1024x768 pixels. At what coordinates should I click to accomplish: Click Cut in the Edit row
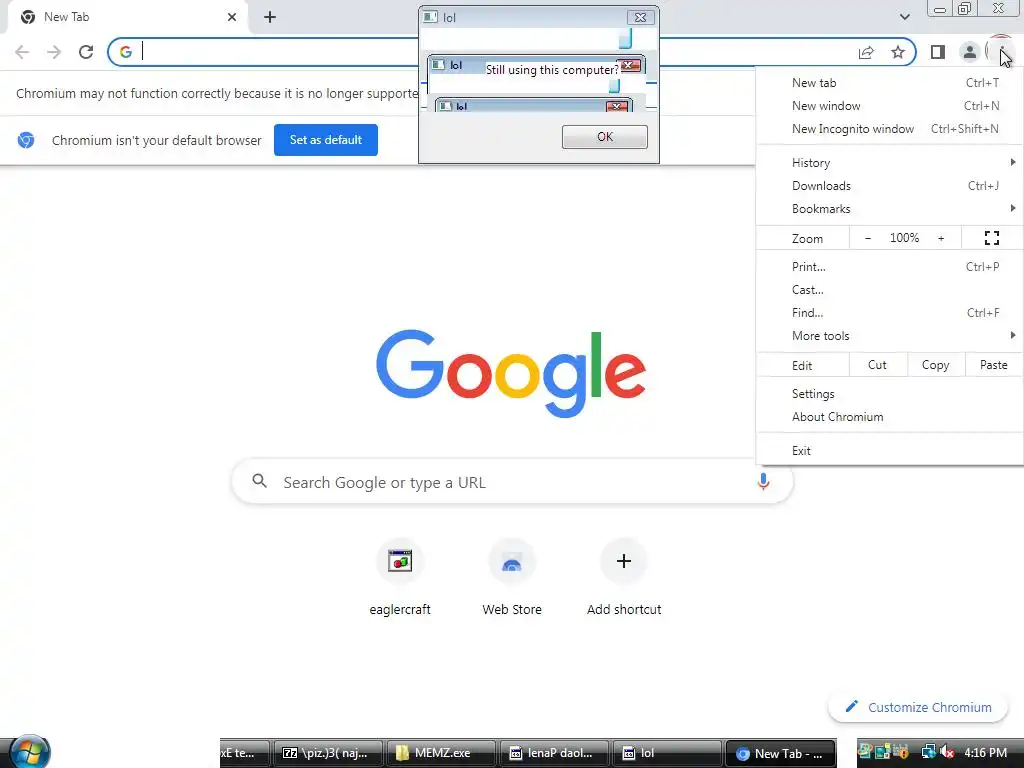click(x=878, y=365)
